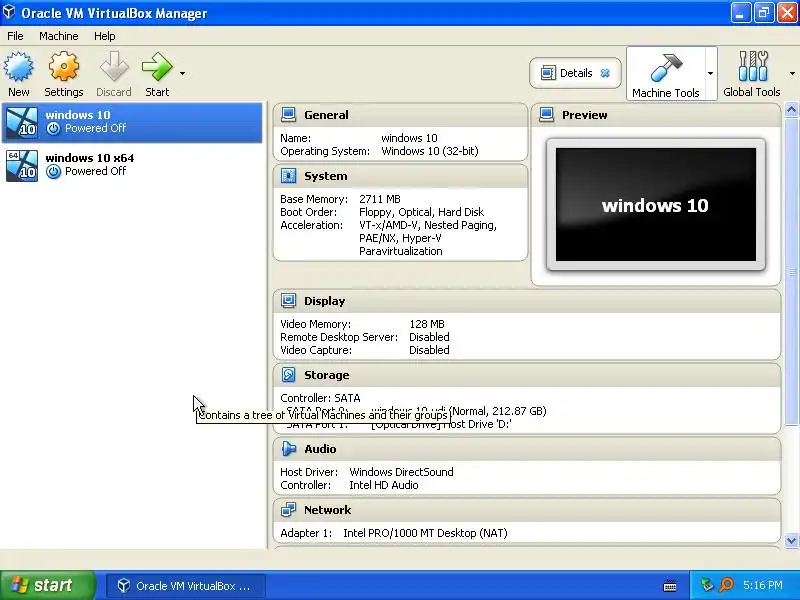Open the General section header link
Screen dimensions: 800x600
pos(327,115)
